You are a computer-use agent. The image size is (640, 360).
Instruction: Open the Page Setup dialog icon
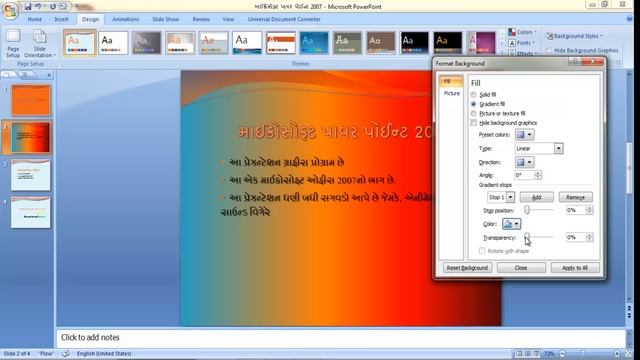pos(13,43)
